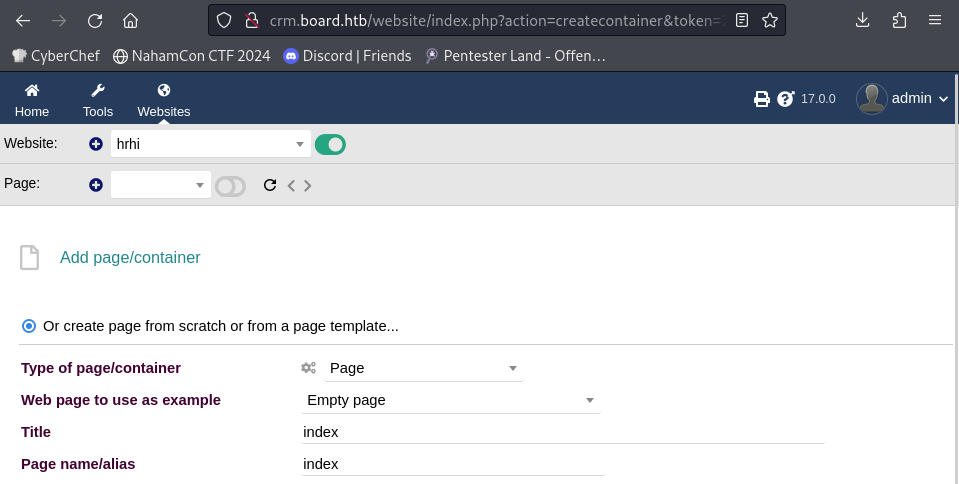Open the Websites menu
959x484 pixels.
164,101
